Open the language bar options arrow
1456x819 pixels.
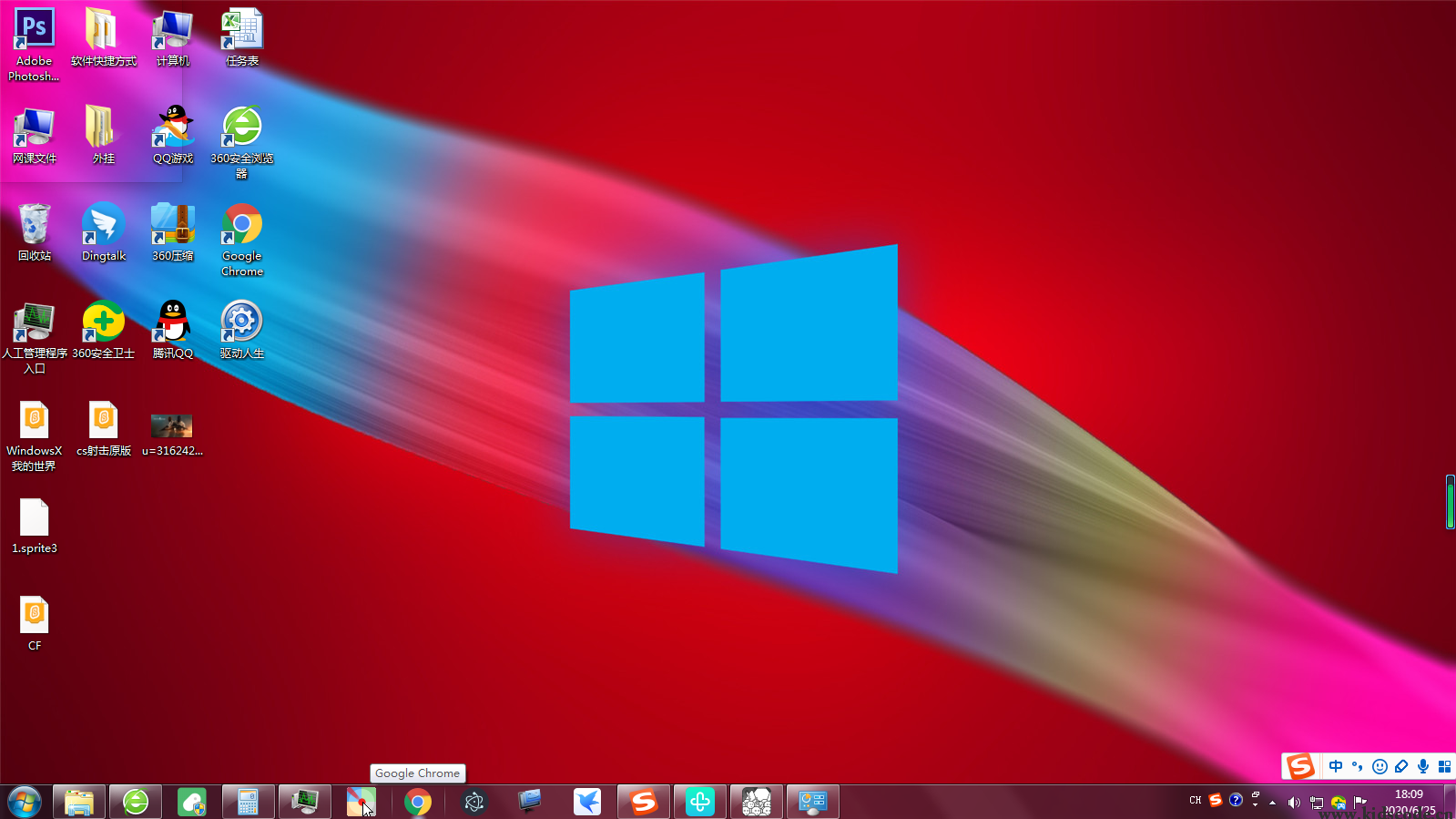tap(1256, 806)
